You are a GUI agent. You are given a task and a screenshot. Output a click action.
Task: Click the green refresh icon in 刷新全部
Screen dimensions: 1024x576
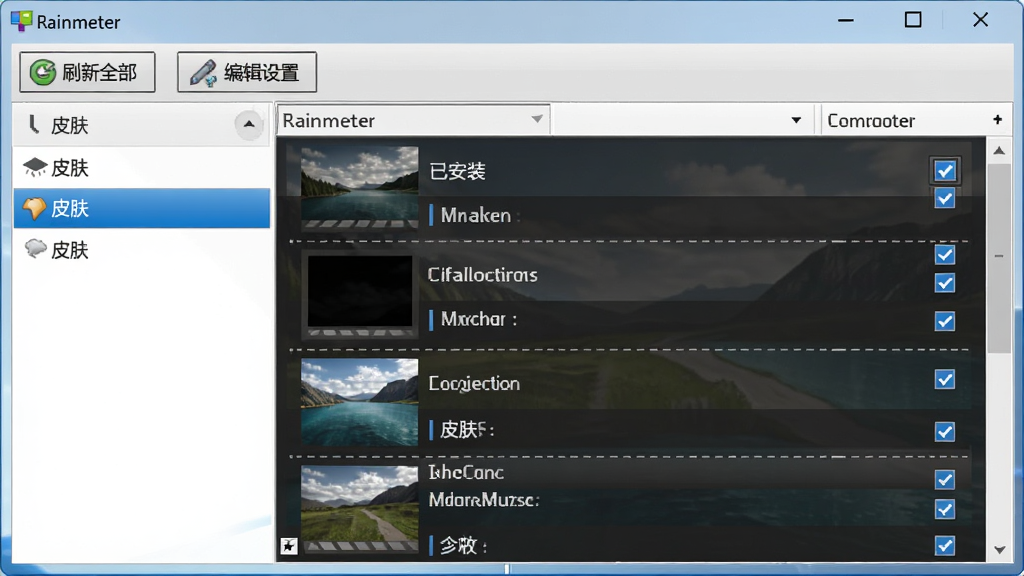pyautogui.click(x=43, y=72)
